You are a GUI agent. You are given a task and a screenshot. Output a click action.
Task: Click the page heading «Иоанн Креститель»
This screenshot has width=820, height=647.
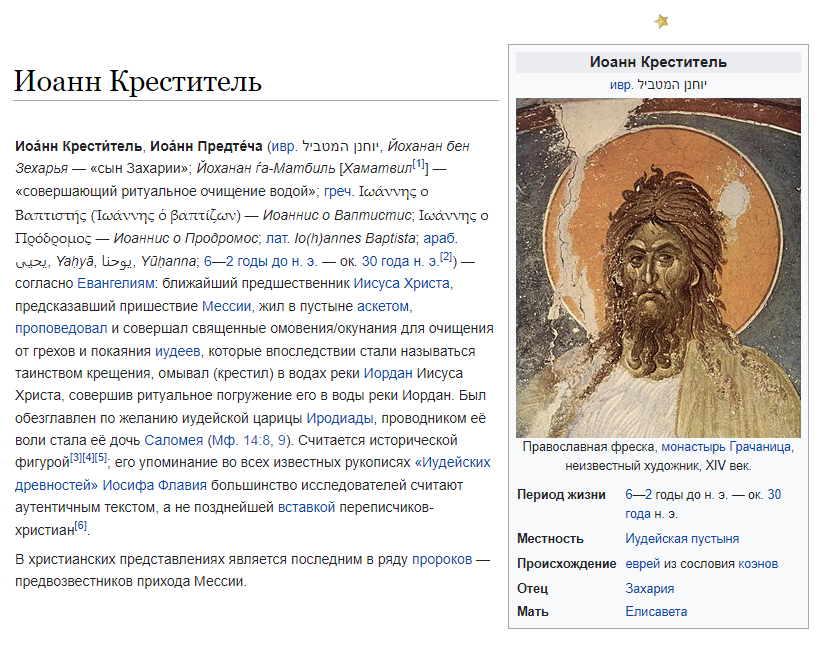coord(138,81)
